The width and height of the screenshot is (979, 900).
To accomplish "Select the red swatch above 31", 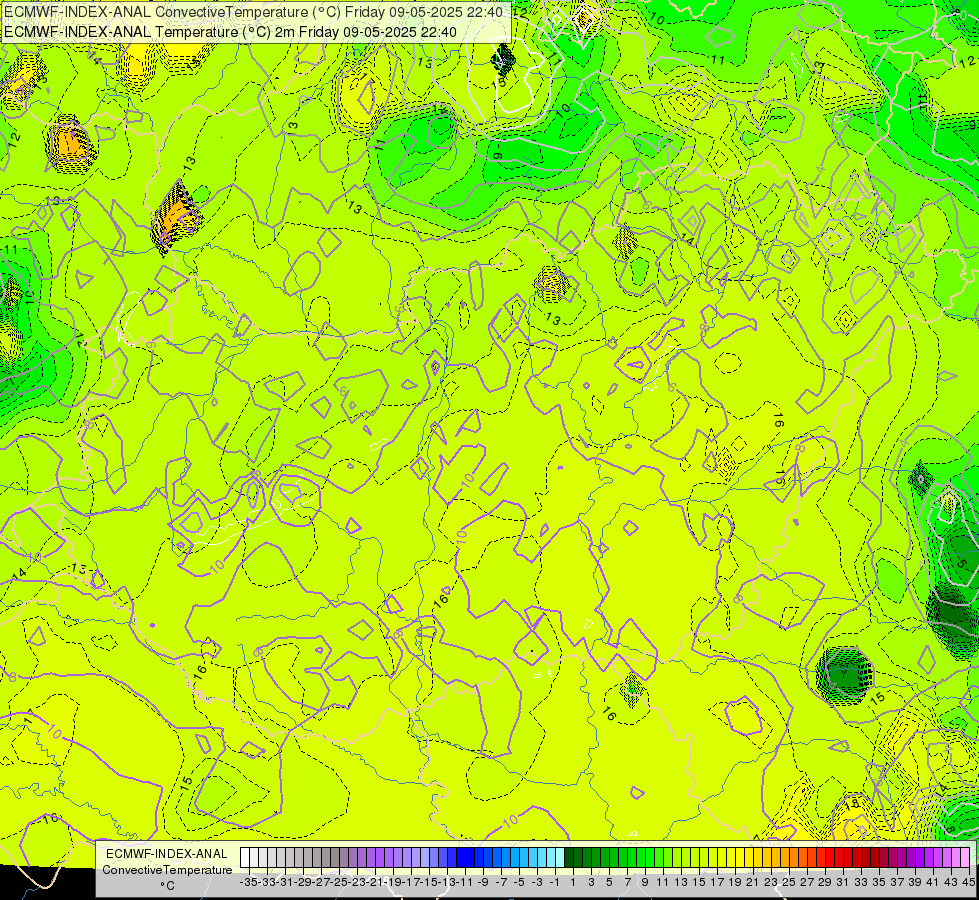I will tap(839, 857).
